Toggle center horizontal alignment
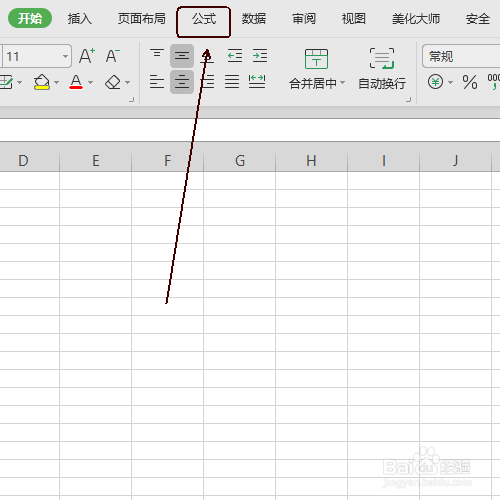Viewport: 500px width, 500px height. [182, 82]
